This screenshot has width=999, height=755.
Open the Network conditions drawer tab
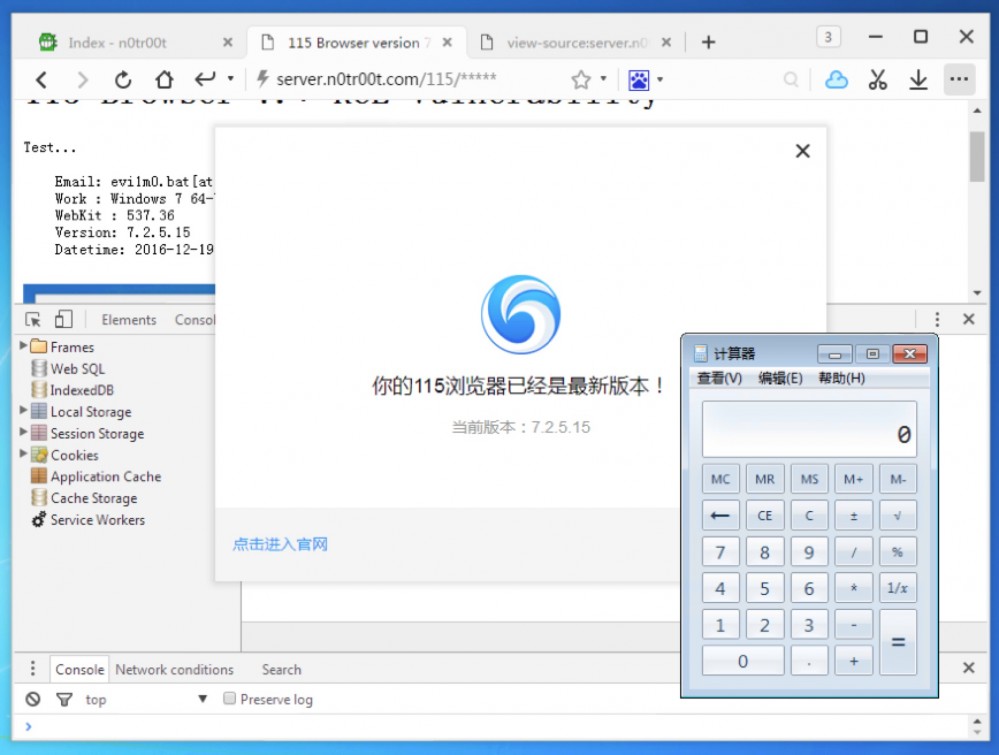pos(175,670)
